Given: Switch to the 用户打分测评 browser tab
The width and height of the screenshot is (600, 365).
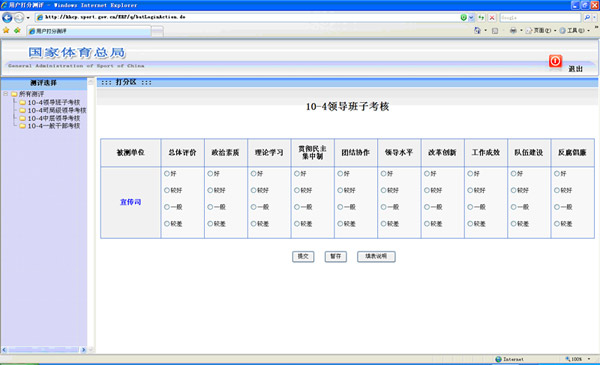Looking at the screenshot, I should point(89,31).
